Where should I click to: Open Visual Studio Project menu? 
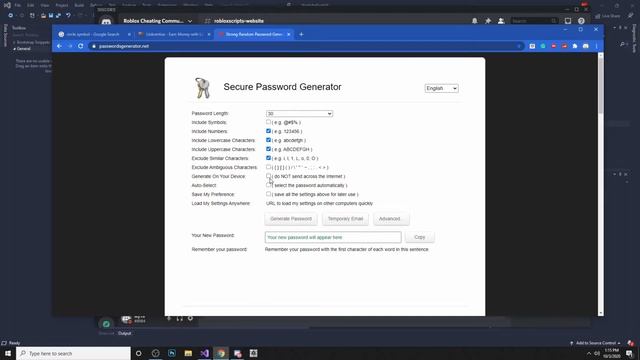[x=62, y=5]
